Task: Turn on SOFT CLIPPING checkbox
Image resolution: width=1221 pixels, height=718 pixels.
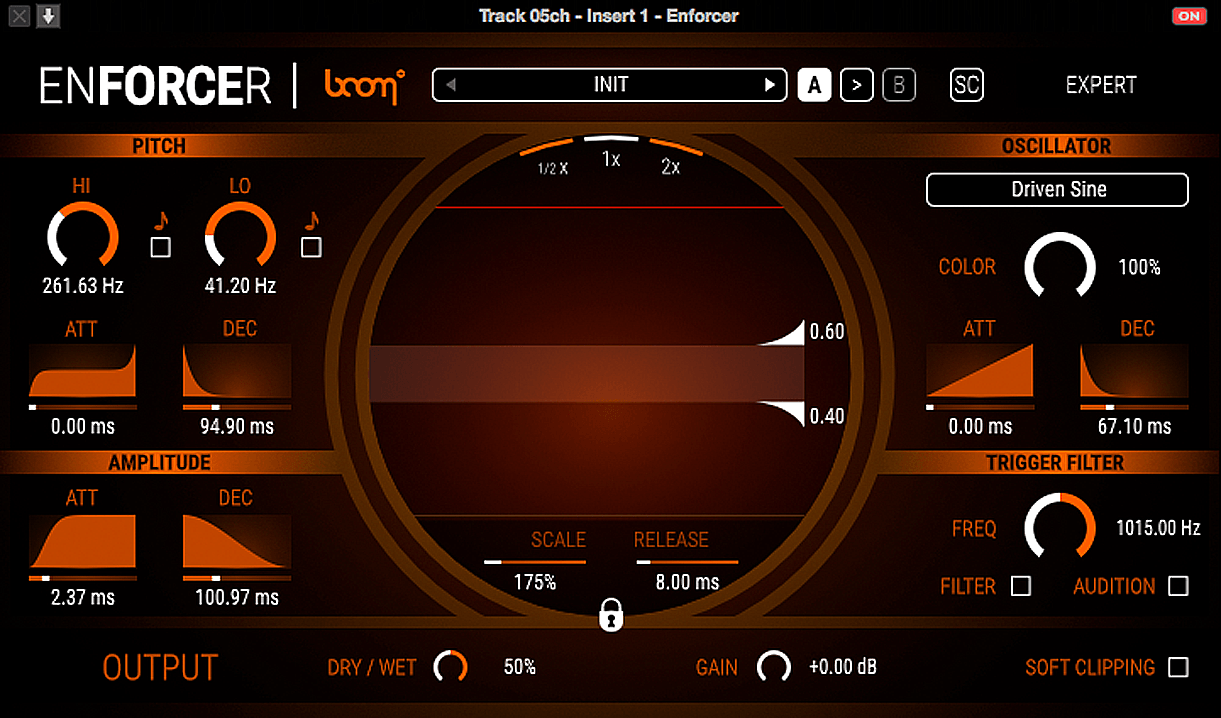Action: (1179, 668)
